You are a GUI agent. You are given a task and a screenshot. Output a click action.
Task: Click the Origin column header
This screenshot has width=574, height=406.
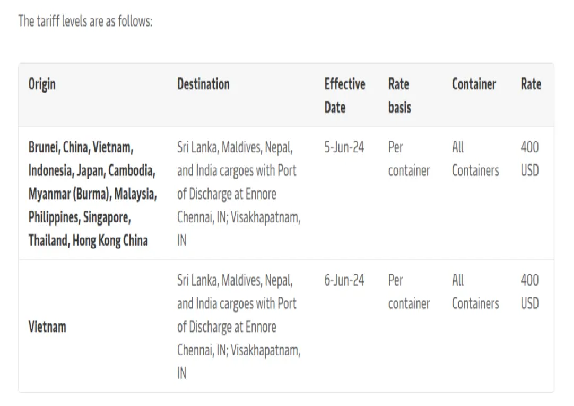(42, 84)
